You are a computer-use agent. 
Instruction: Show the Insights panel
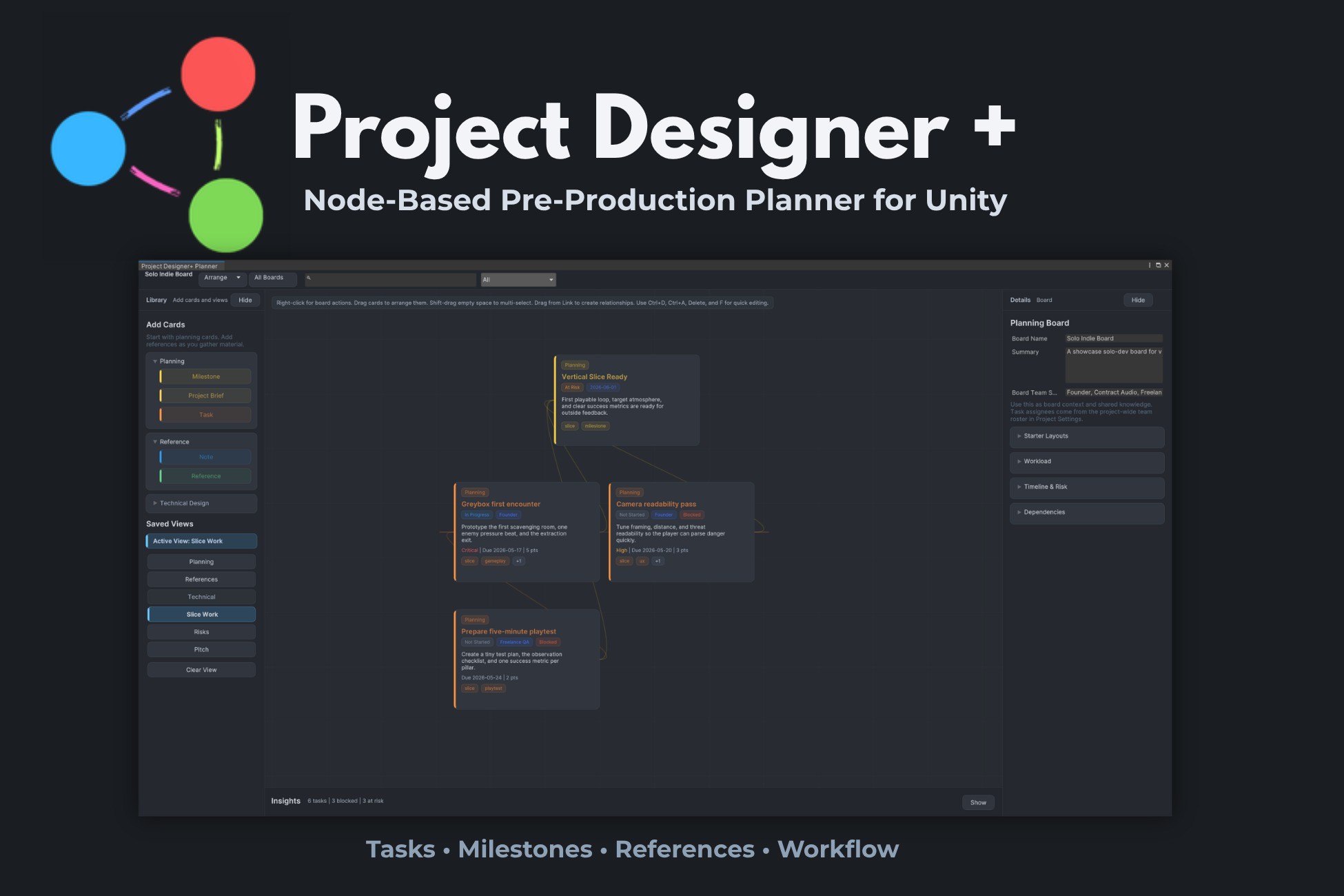(978, 802)
